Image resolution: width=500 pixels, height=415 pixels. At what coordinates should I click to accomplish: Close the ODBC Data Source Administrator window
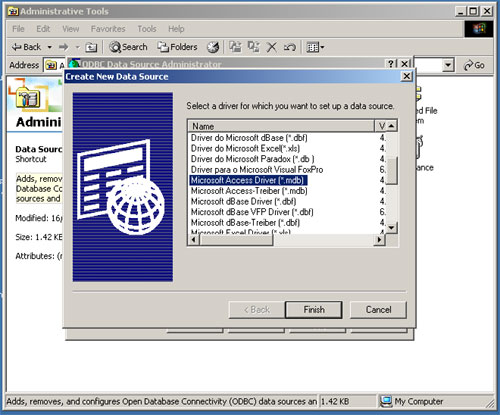pos(405,63)
